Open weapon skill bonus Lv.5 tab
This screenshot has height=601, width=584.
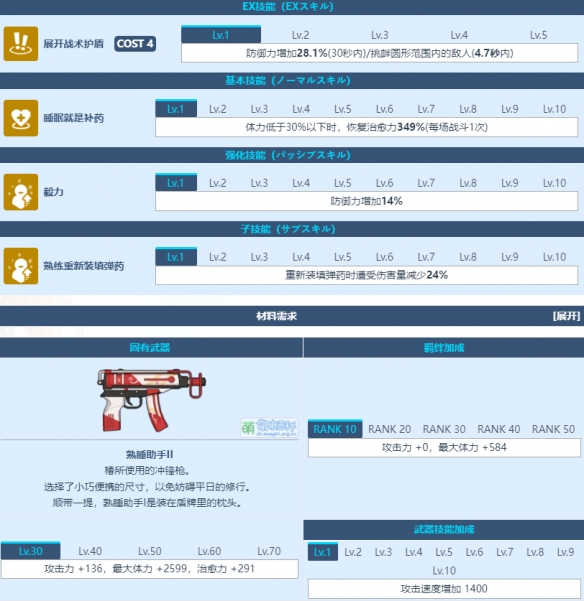tap(444, 552)
